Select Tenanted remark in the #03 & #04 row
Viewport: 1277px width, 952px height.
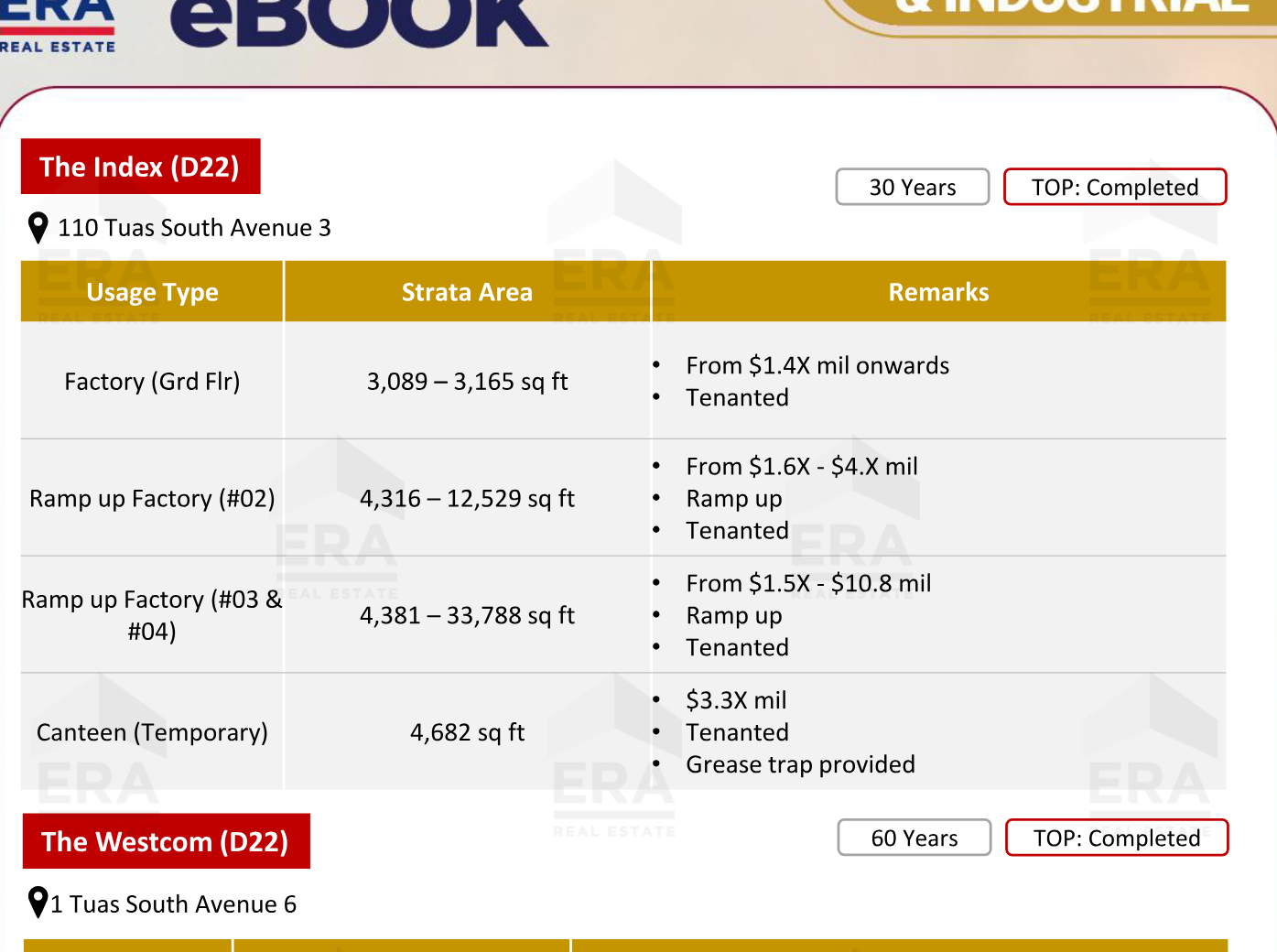[737, 647]
